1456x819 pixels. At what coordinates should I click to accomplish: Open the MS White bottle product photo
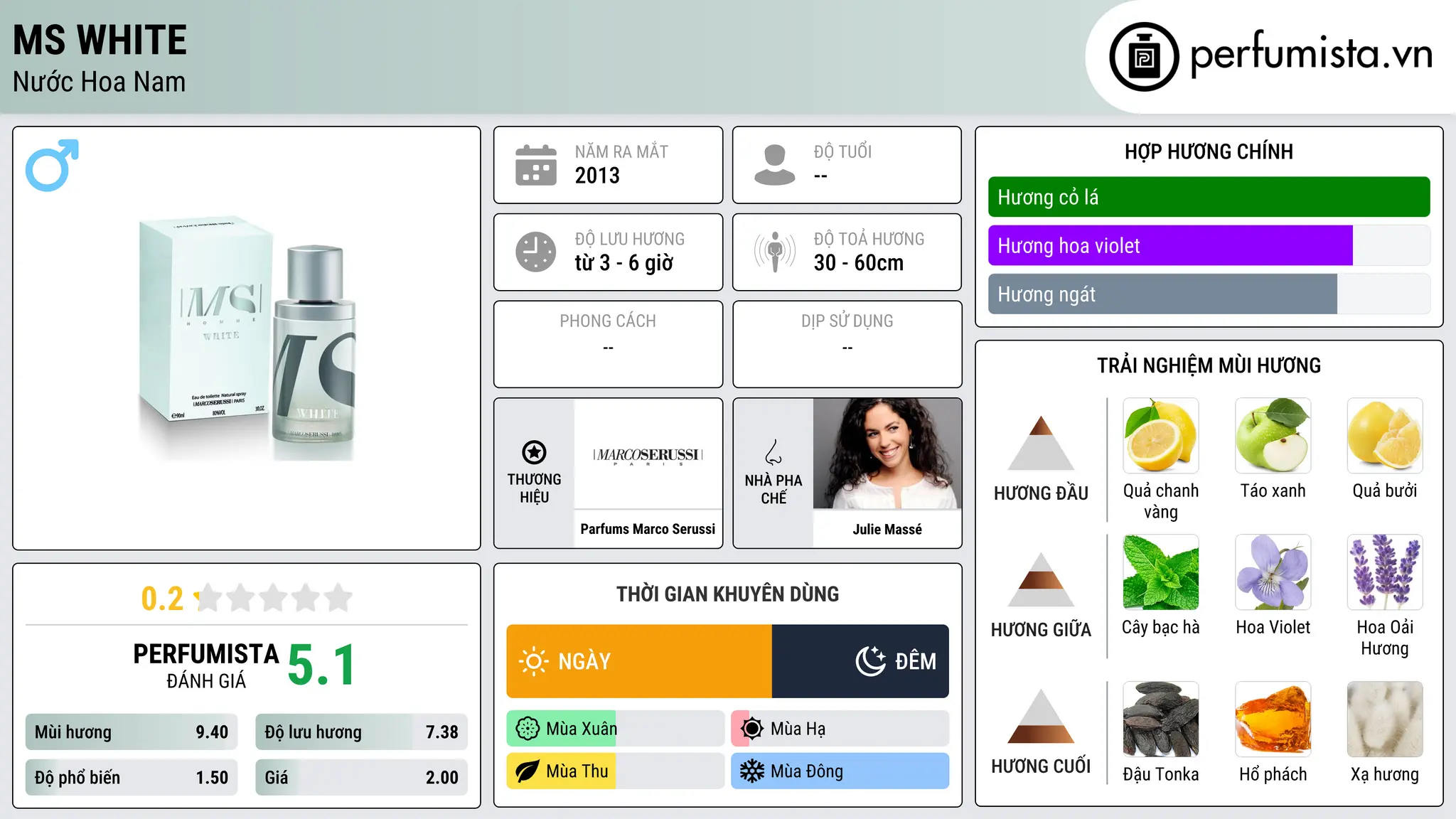[247, 339]
